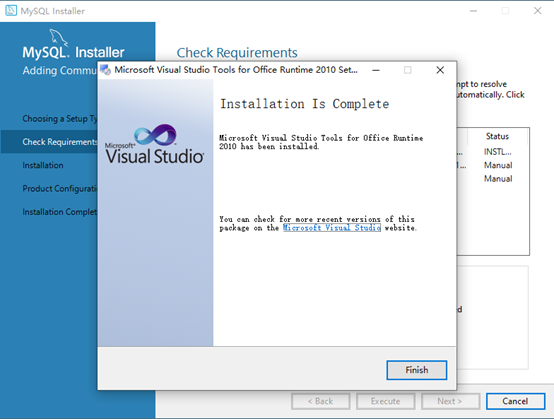Click Cancel in MySQL Installer
Viewport: 554px width, 419px height.
(515, 401)
